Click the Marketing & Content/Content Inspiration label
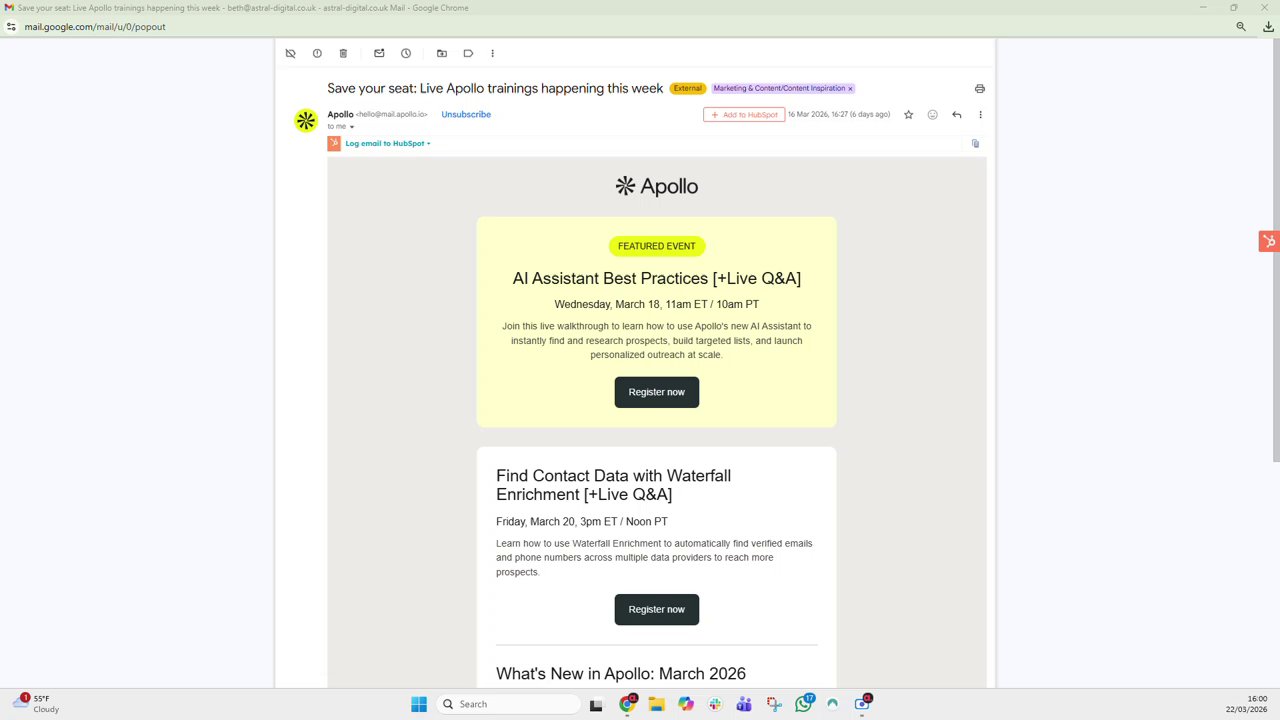Image resolution: width=1280 pixels, height=720 pixels. (x=779, y=88)
